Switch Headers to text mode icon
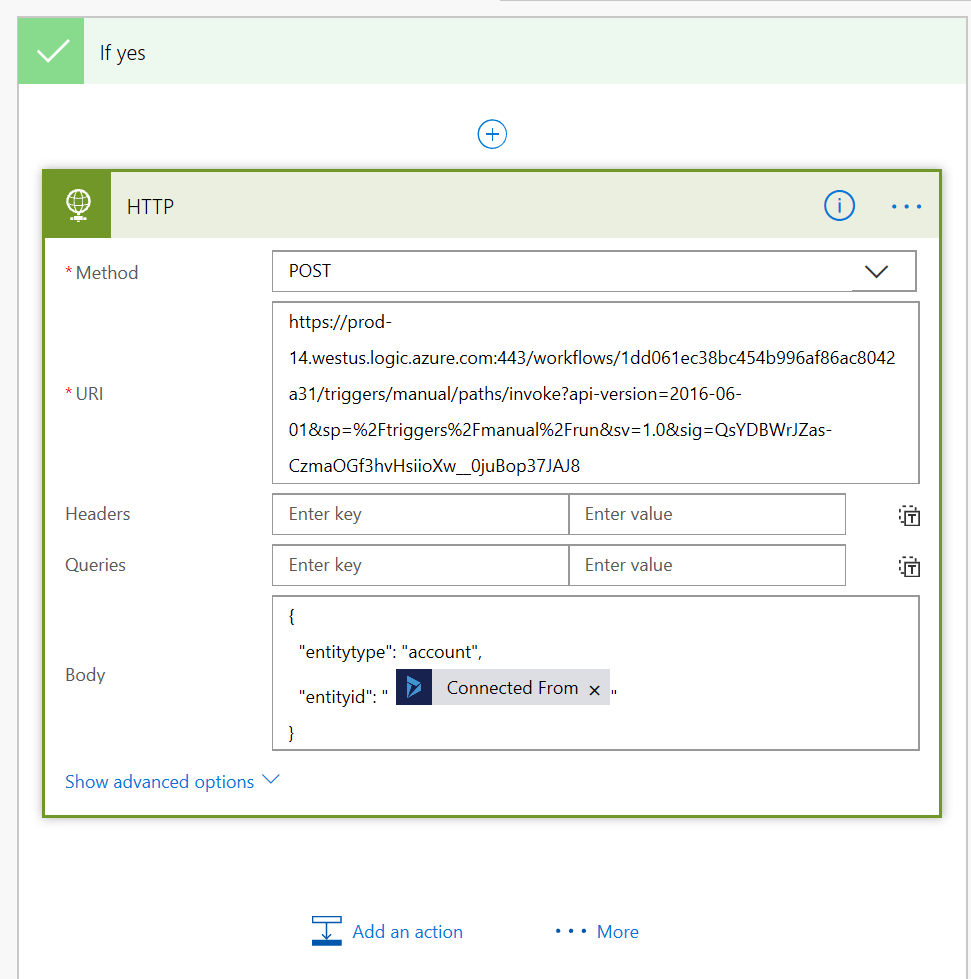This screenshot has height=979, width=971. coord(908,516)
